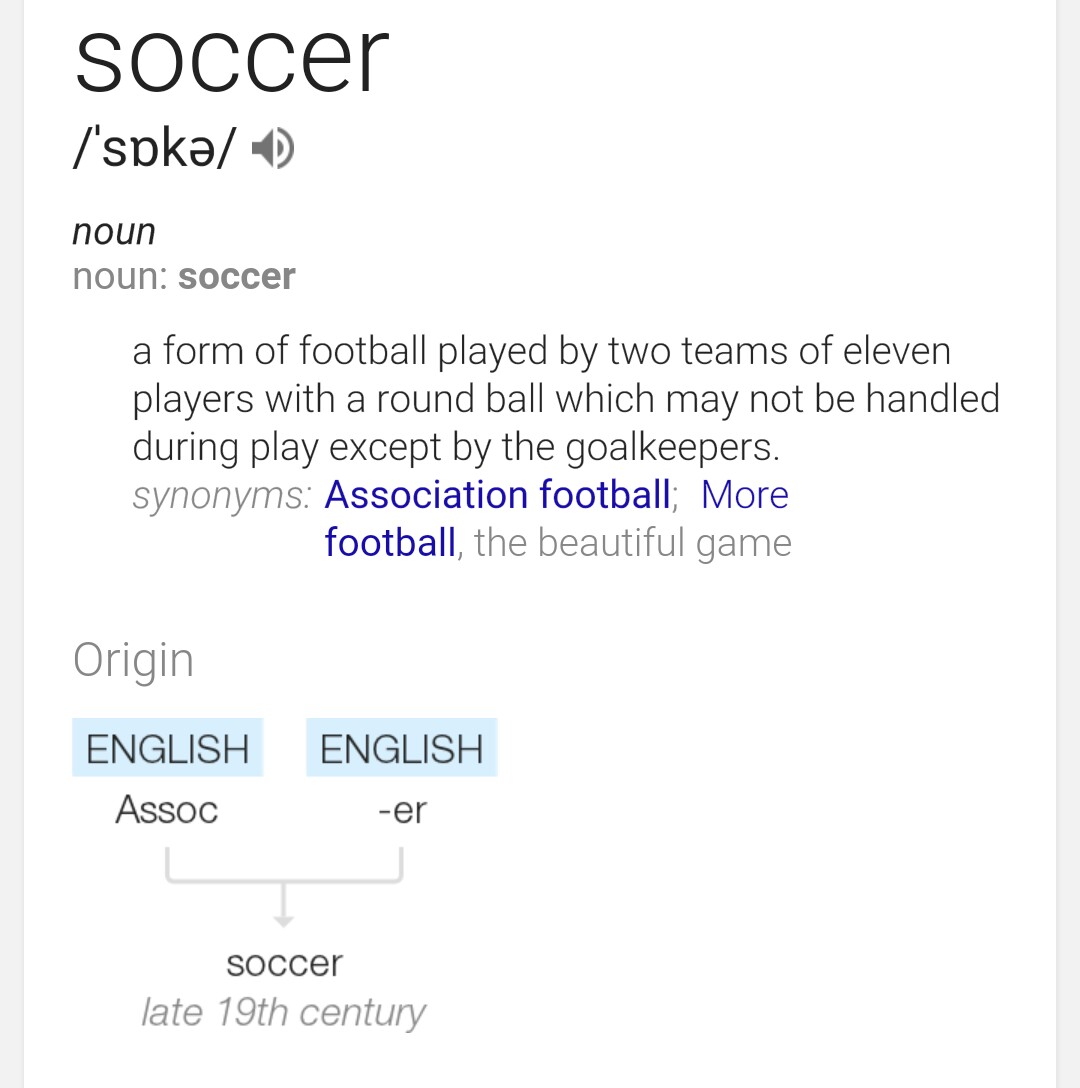Click the first definition line about football
This screenshot has height=1088, width=1080.
pos(541,351)
